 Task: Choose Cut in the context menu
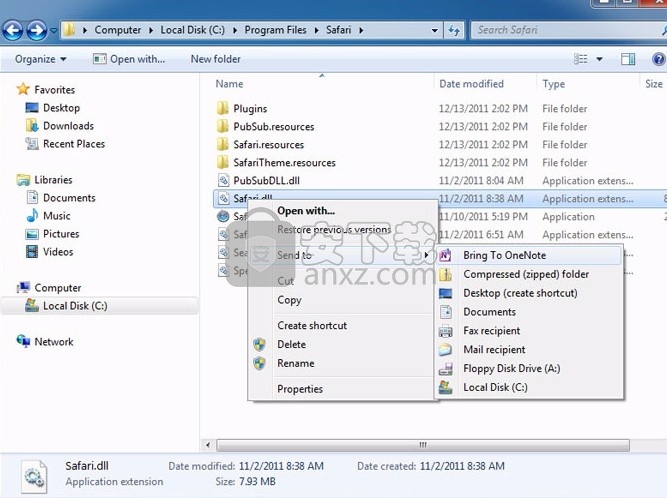[285, 281]
